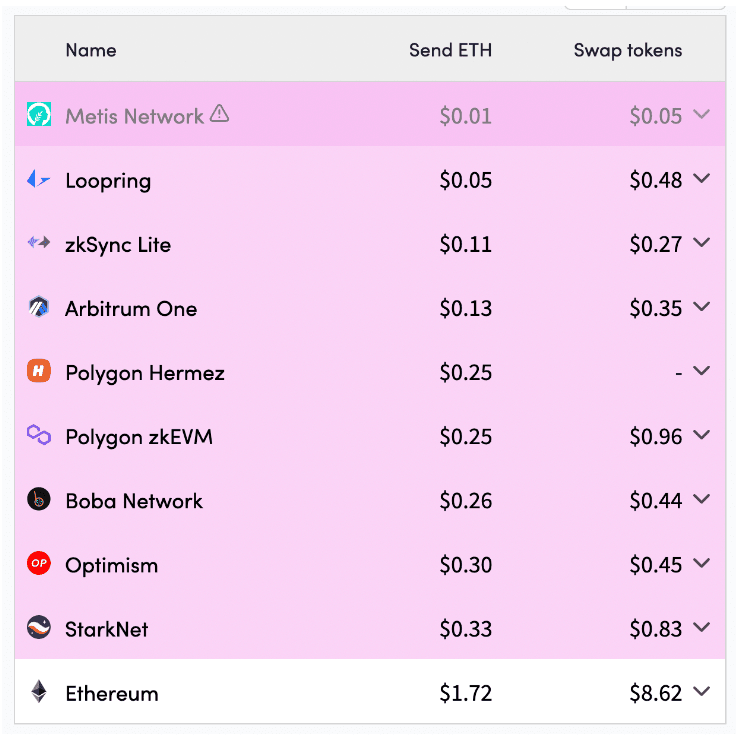This screenshot has height=736, width=736.
Task: Click the Boba Network logo icon
Action: coord(38,500)
